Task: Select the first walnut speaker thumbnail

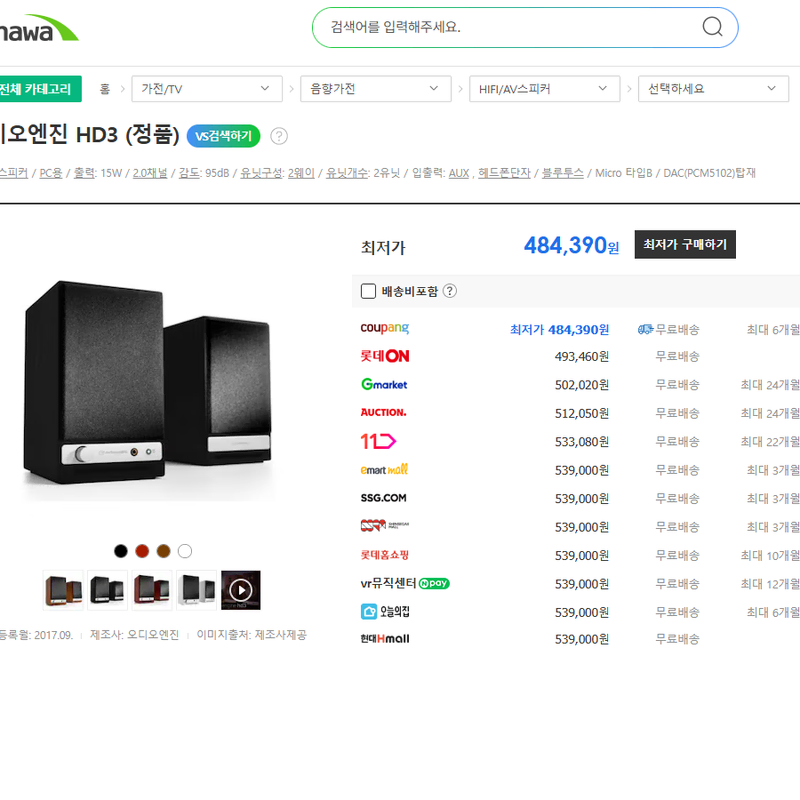Action: tap(63, 590)
